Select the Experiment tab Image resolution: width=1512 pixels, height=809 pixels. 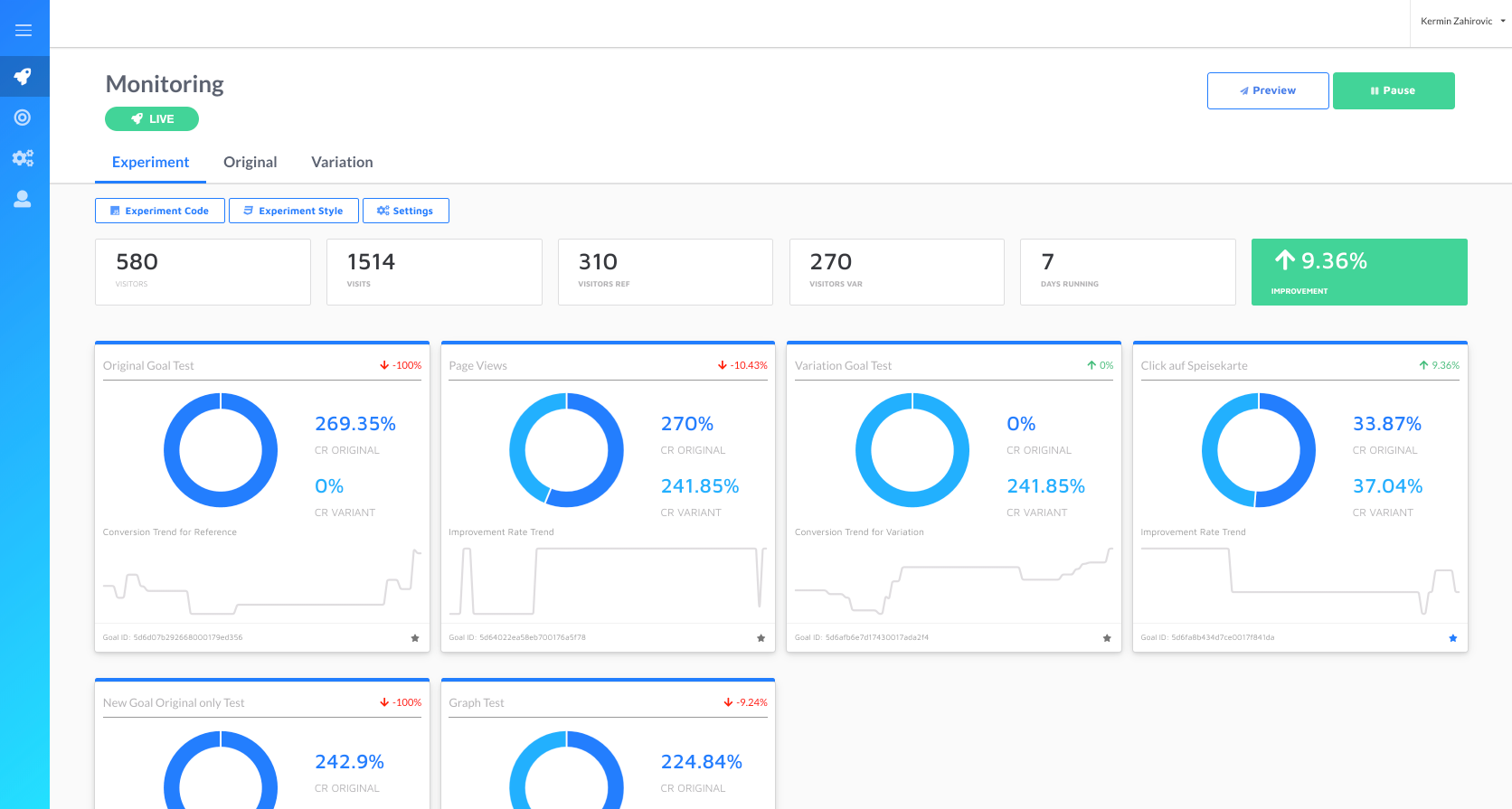(x=150, y=163)
